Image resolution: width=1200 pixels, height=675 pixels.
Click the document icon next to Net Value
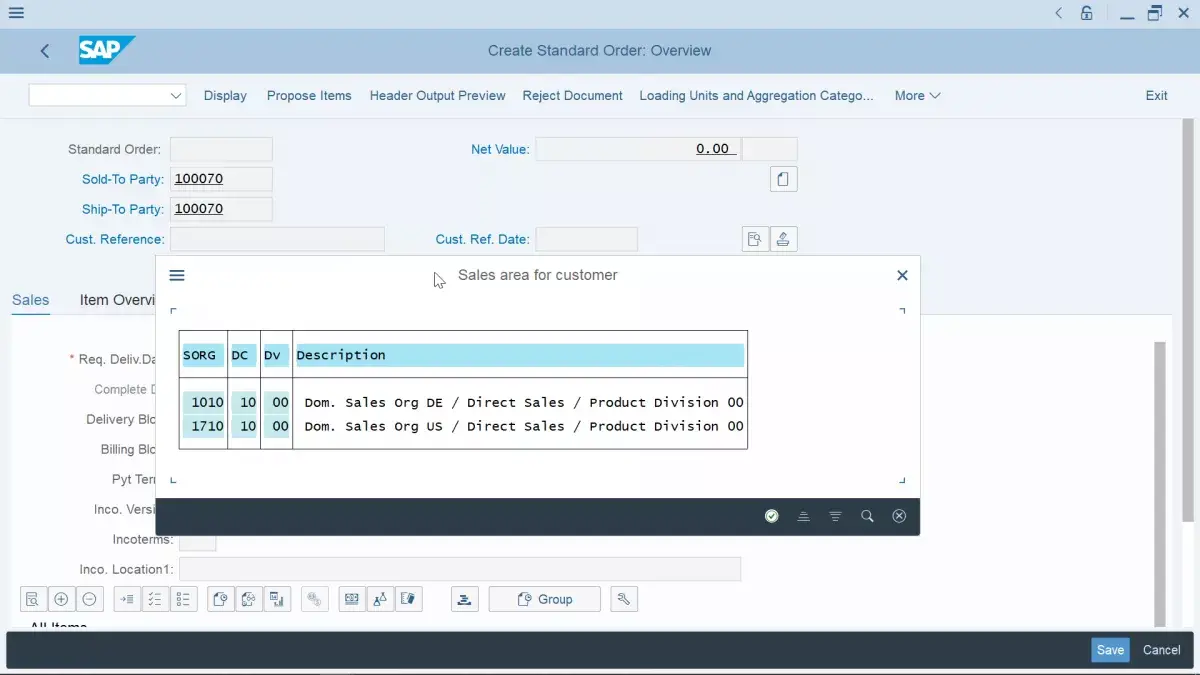(x=783, y=179)
